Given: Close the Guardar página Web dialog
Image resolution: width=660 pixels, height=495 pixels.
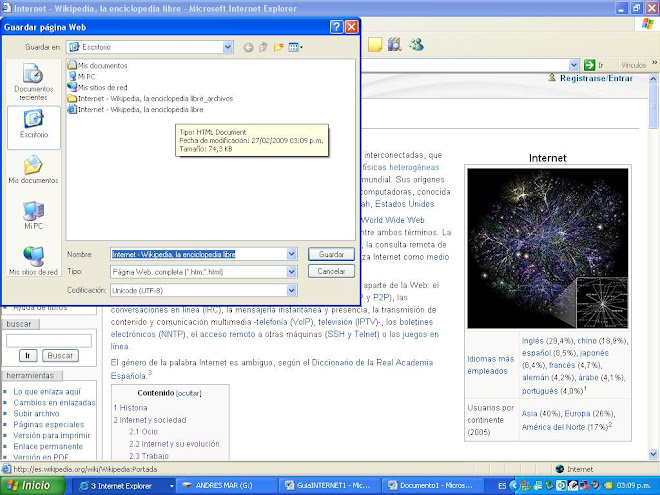Looking at the screenshot, I should coord(351,27).
